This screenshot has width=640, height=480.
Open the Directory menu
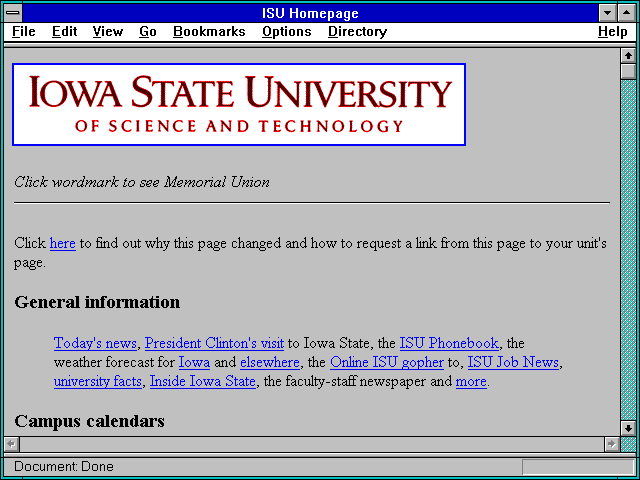358,31
